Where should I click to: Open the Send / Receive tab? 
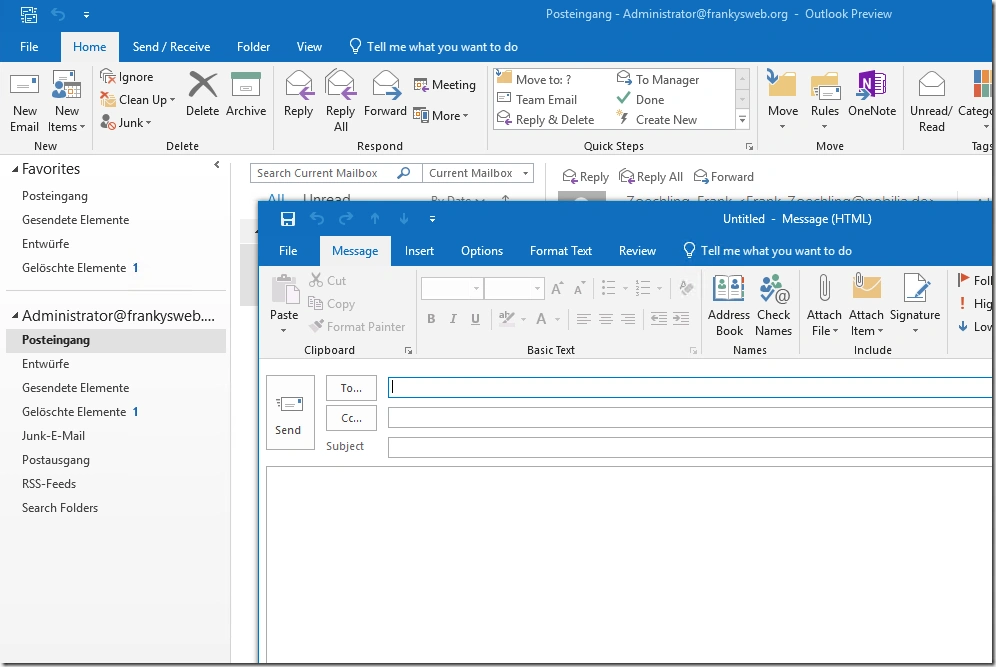click(x=171, y=47)
